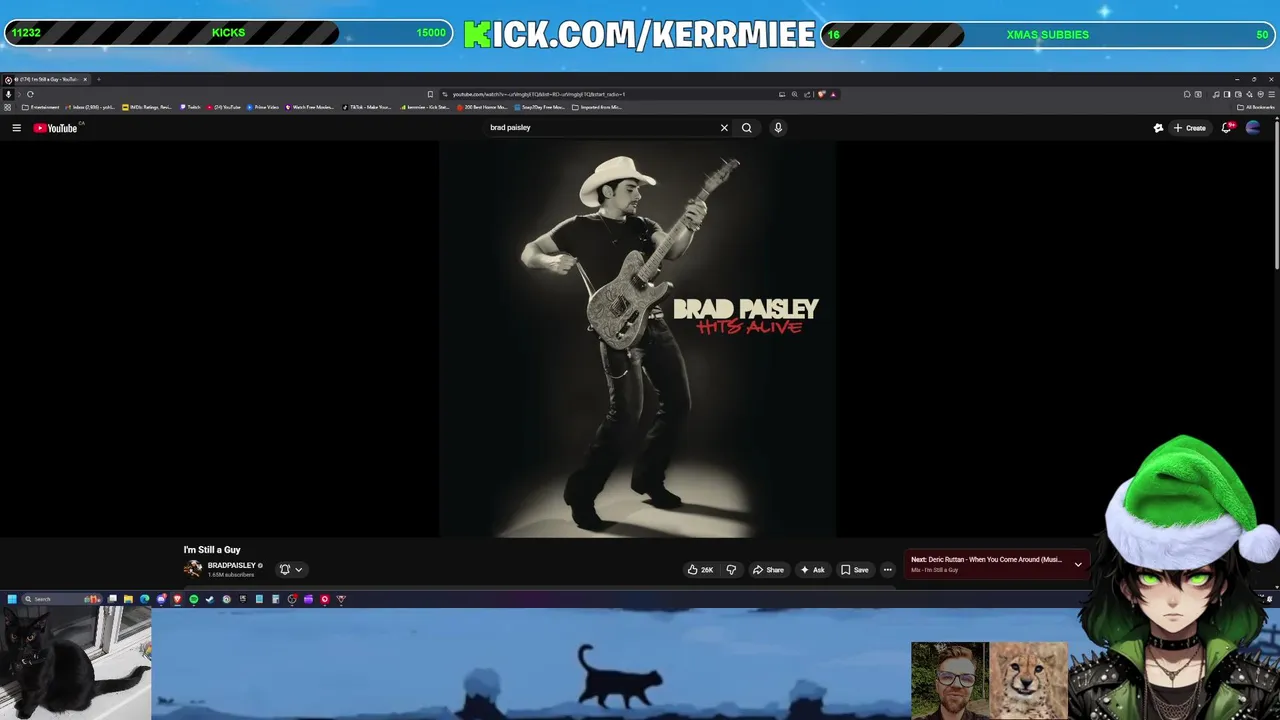Ask about this video with the Ask button
This screenshot has width=1280, height=720.
click(x=812, y=570)
